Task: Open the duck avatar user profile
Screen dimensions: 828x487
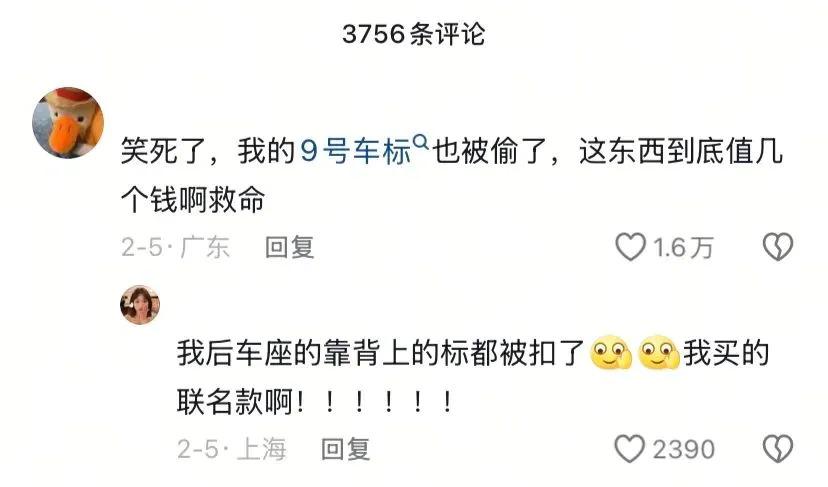Action: [68, 123]
